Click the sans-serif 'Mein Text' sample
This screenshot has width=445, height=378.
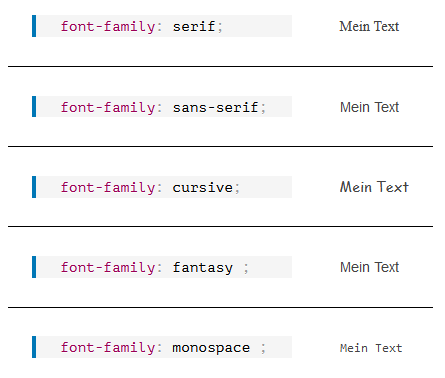[369, 107]
